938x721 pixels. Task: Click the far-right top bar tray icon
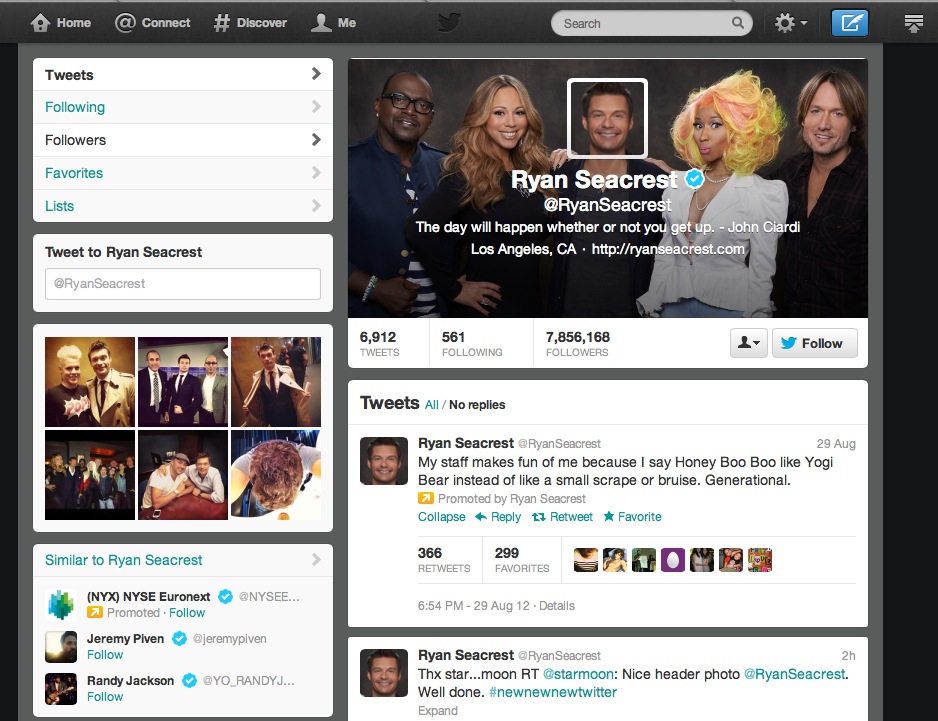913,22
